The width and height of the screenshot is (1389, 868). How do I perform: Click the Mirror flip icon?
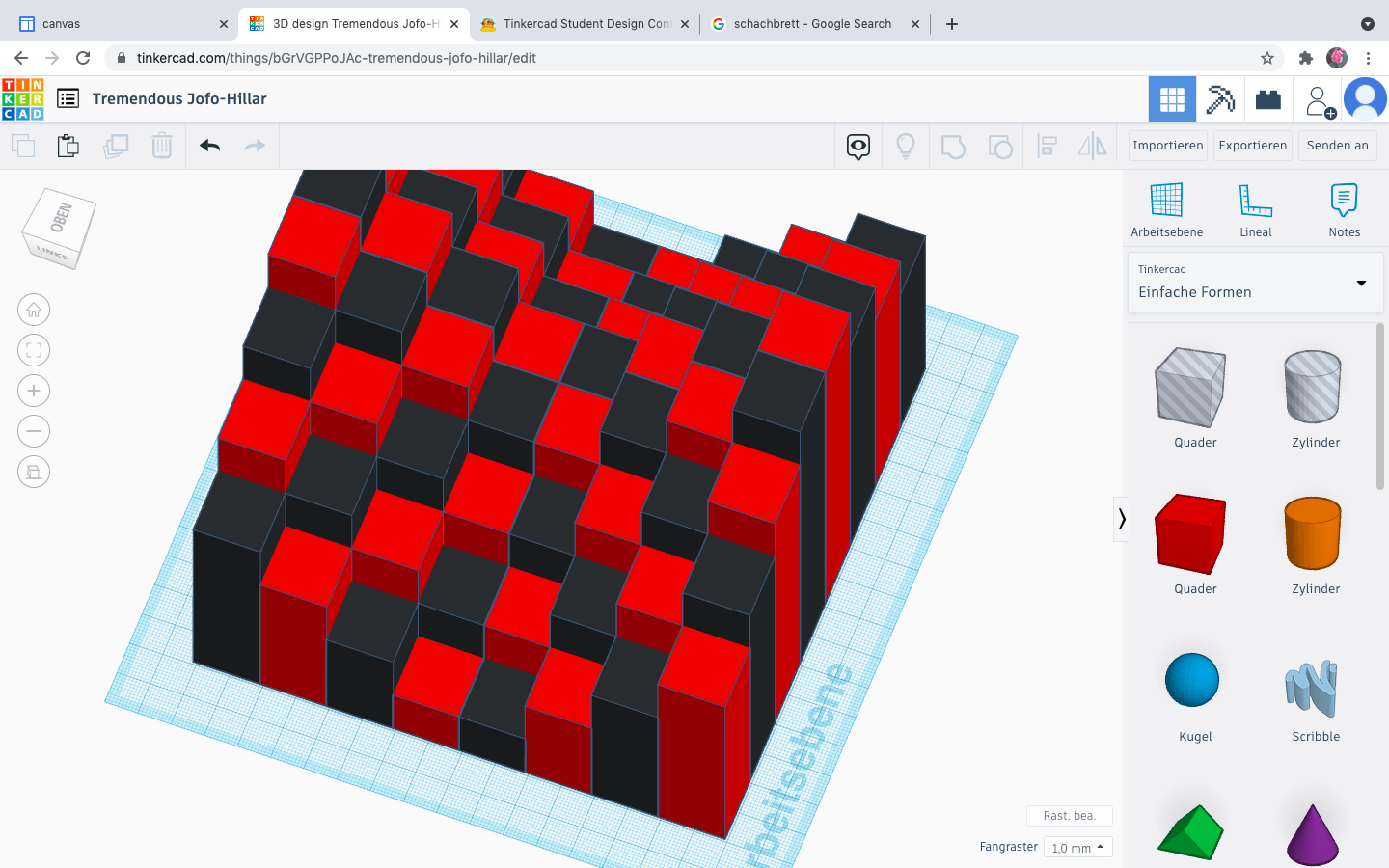coord(1093,147)
